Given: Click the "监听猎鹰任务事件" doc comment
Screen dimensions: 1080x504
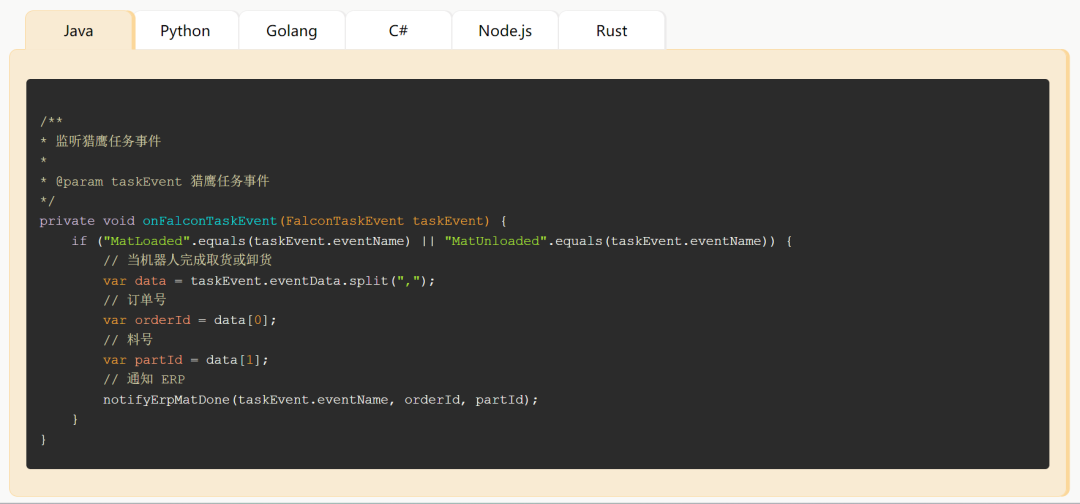Looking at the screenshot, I should [x=108, y=142].
